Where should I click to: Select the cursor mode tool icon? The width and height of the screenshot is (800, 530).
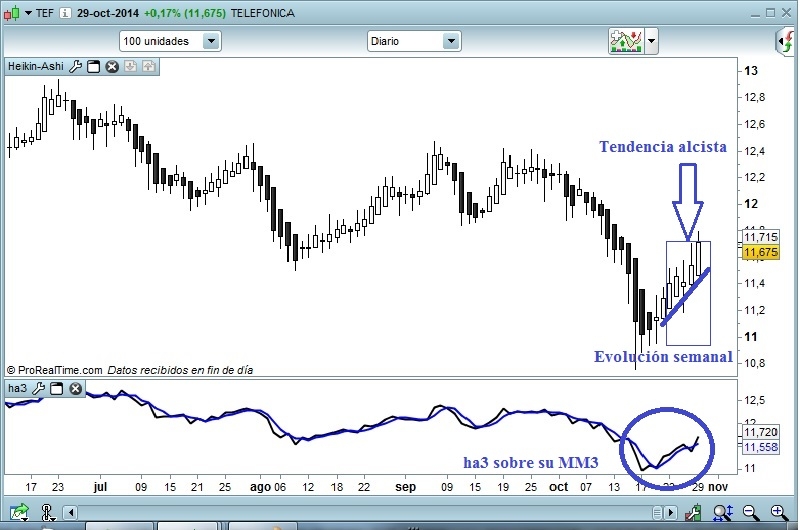[47, 512]
